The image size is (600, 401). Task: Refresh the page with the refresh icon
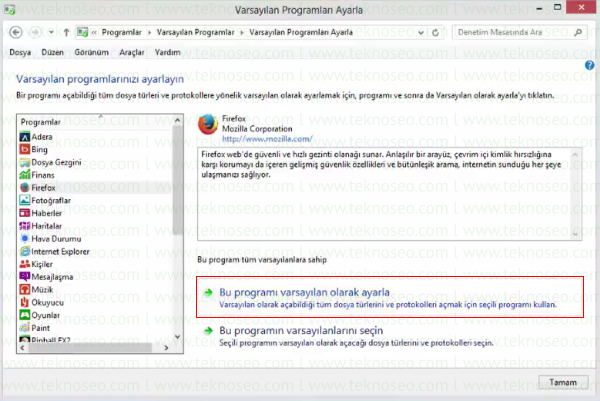coord(435,33)
